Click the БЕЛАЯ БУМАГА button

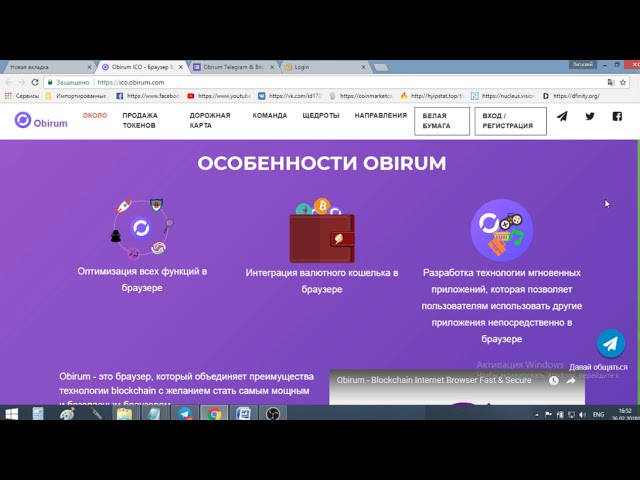coord(442,121)
